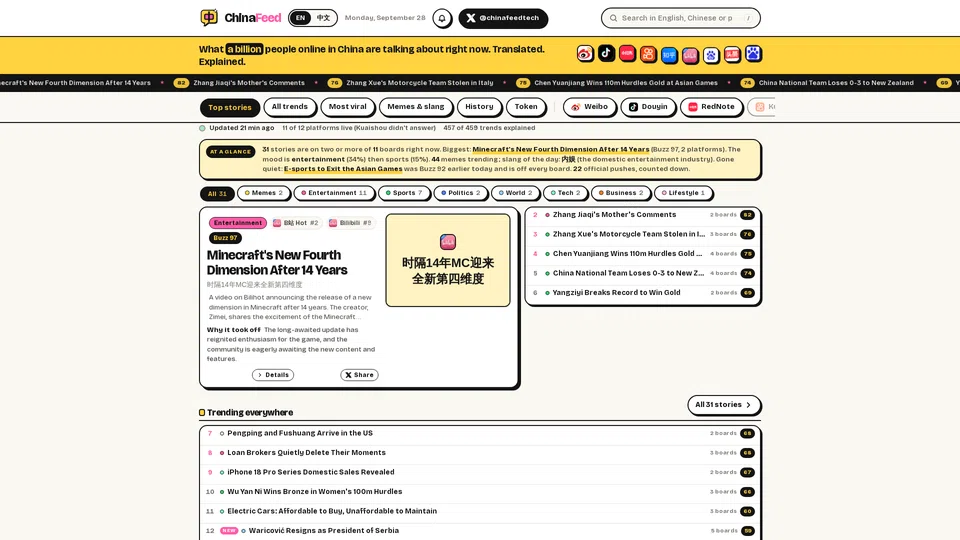Filter stories by World 2

click(515, 193)
